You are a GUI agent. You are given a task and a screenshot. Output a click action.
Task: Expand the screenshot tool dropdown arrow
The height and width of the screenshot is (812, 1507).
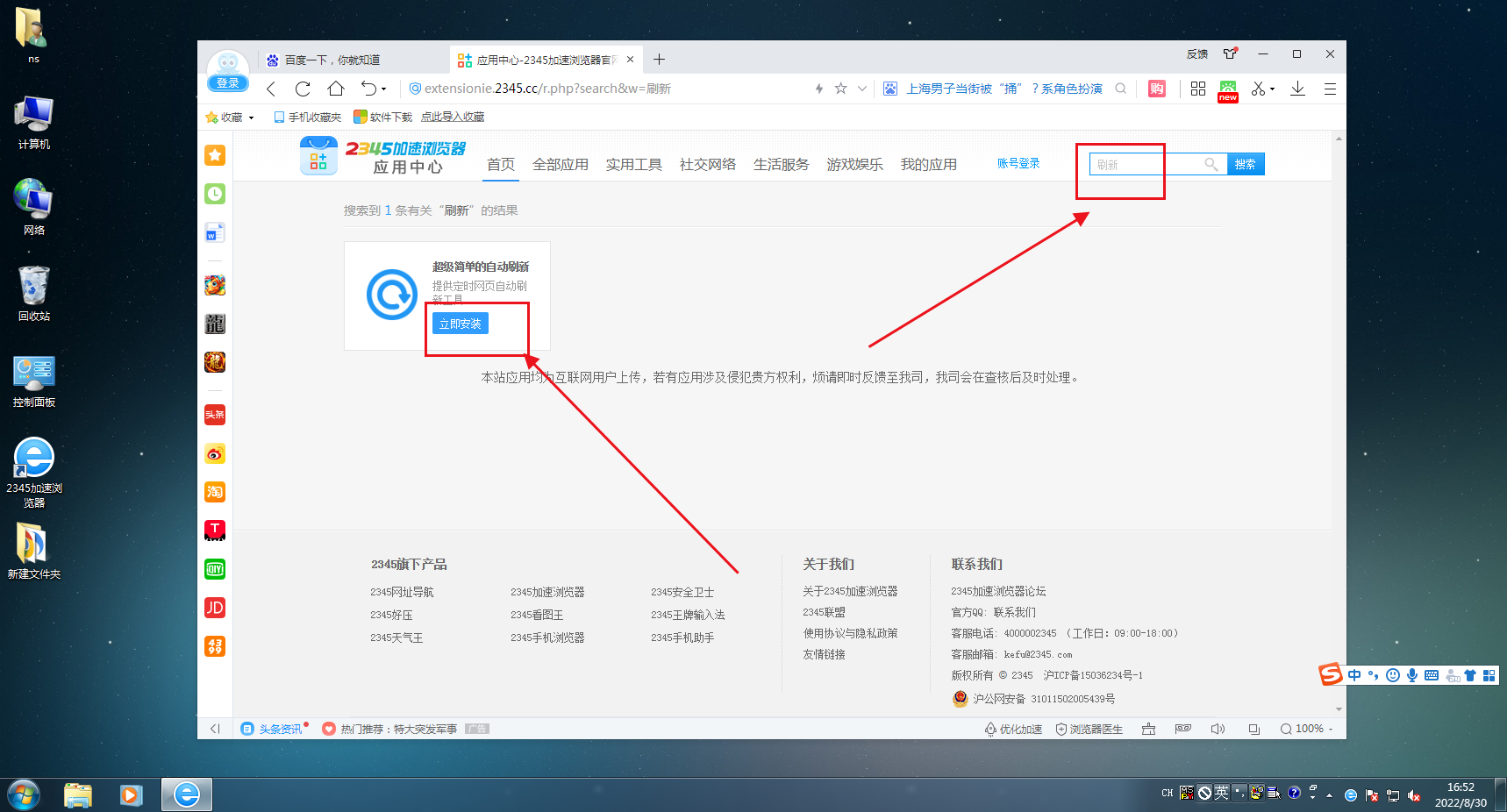(1272, 89)
